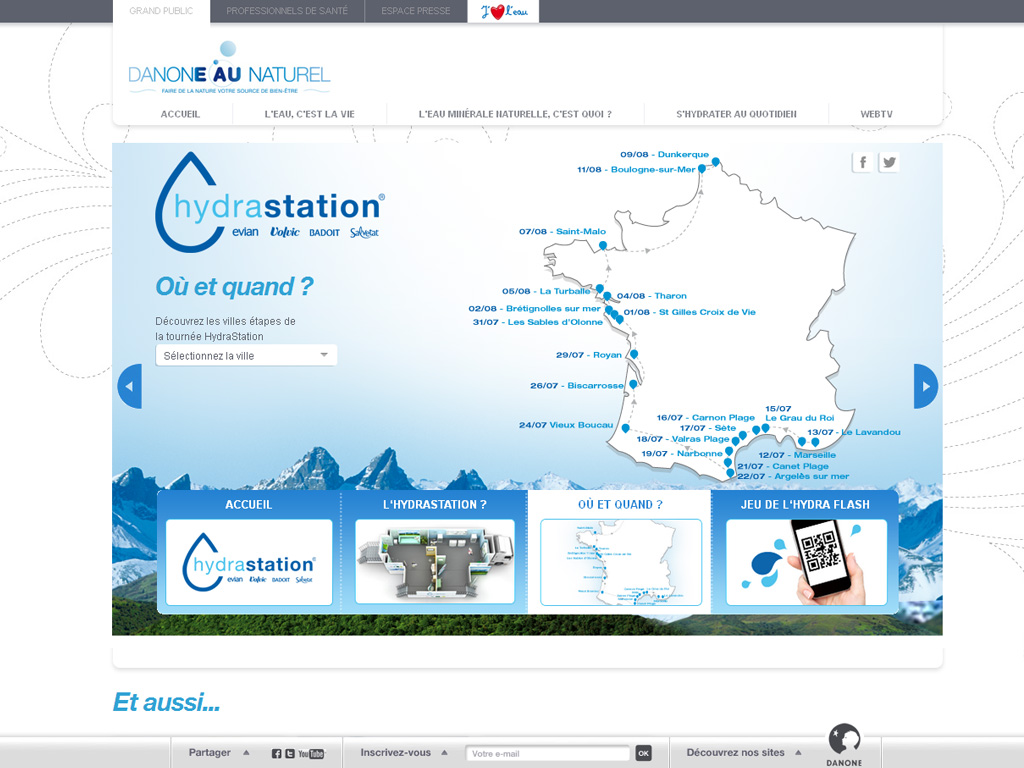The height and width of the screenshot is (768, 1024).
Task: Click the Saint-Malo map pin
Action: coord(603,246)
